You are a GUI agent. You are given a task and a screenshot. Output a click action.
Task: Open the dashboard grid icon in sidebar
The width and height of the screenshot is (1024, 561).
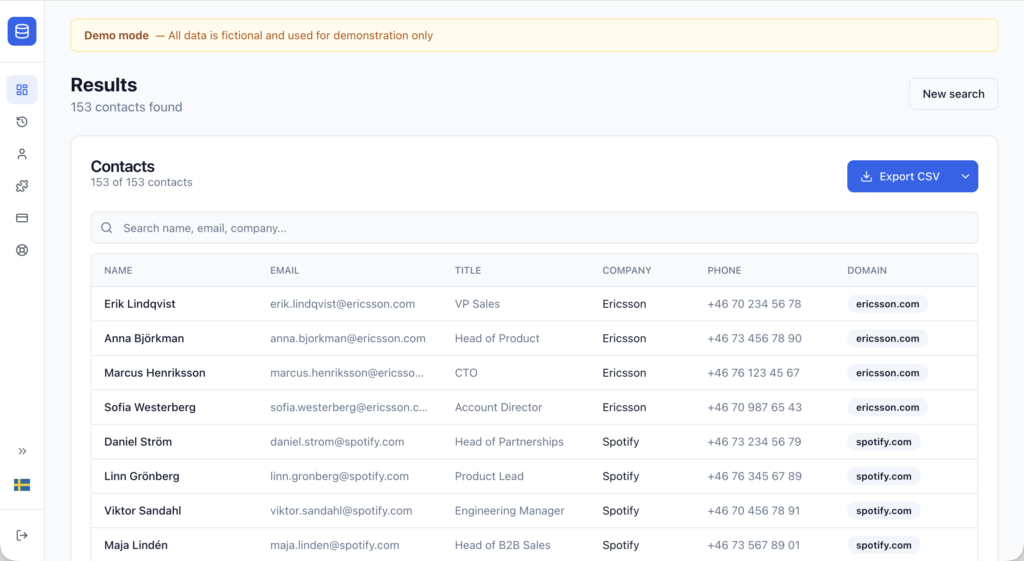tap(22, 90)
